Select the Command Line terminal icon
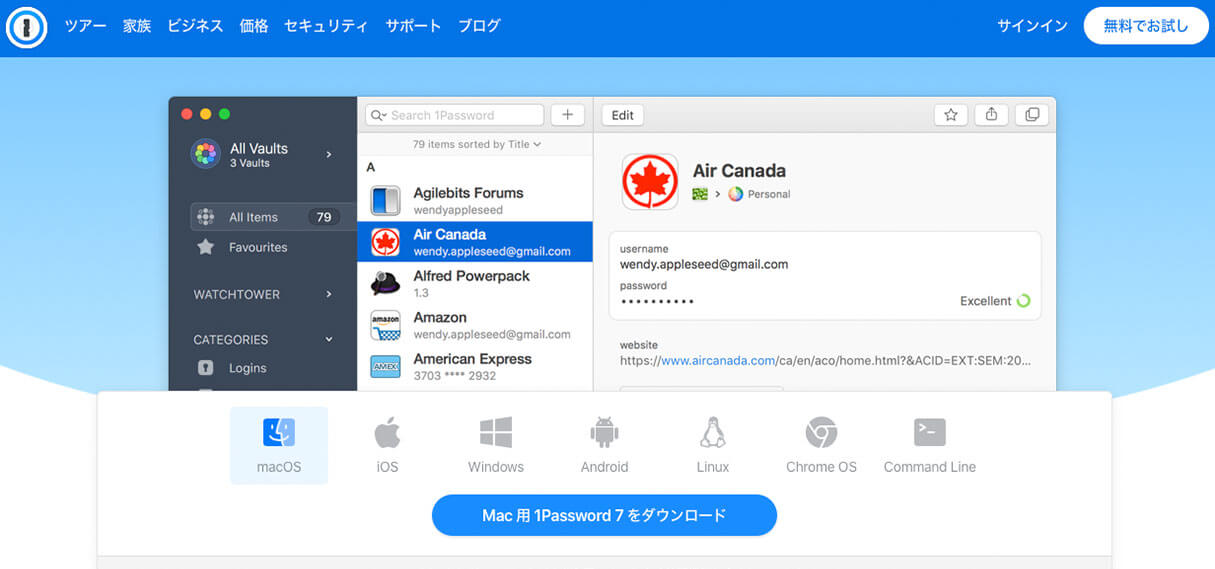 [930, 432]
